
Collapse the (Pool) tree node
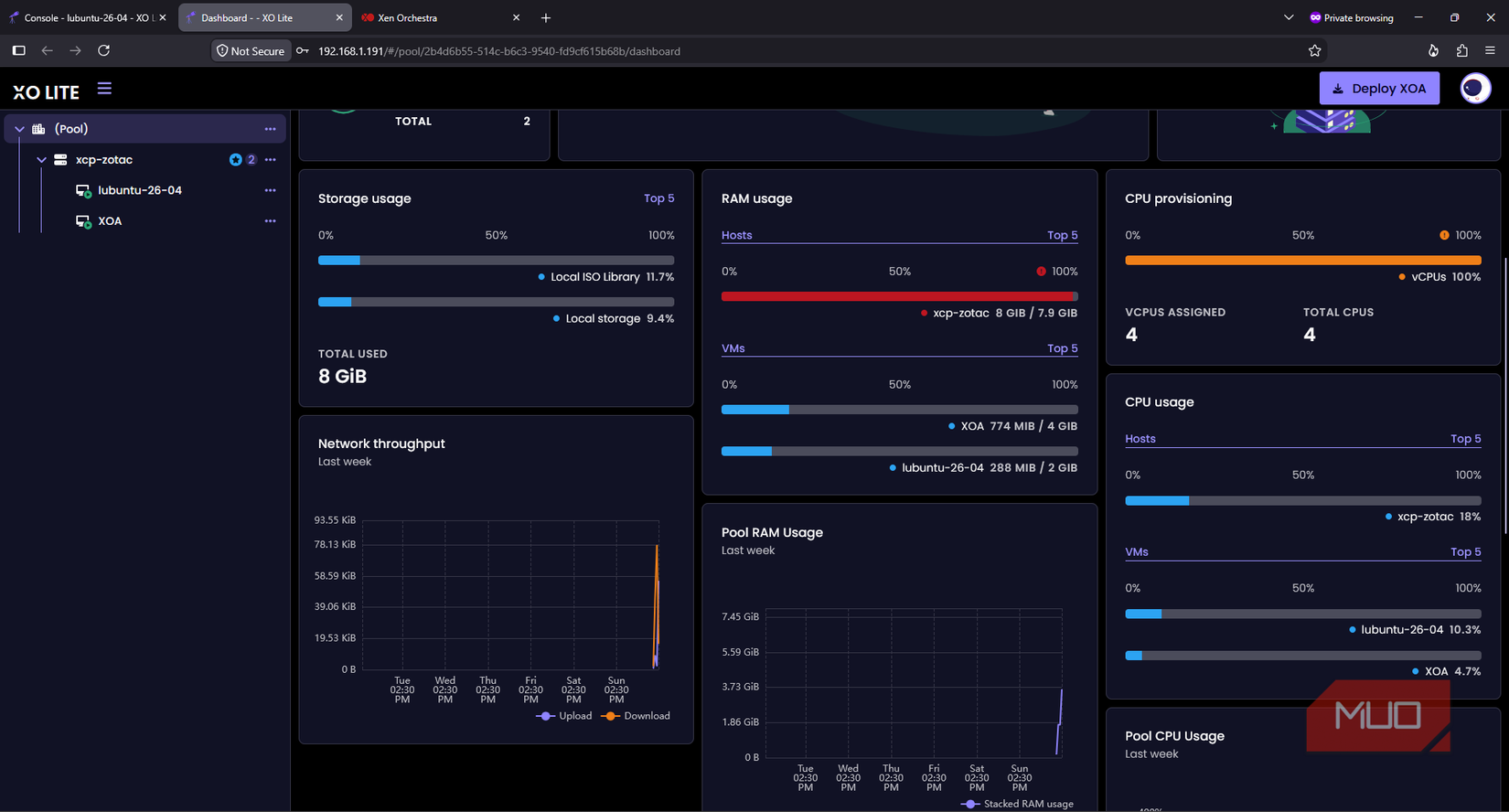click(19, 129)
